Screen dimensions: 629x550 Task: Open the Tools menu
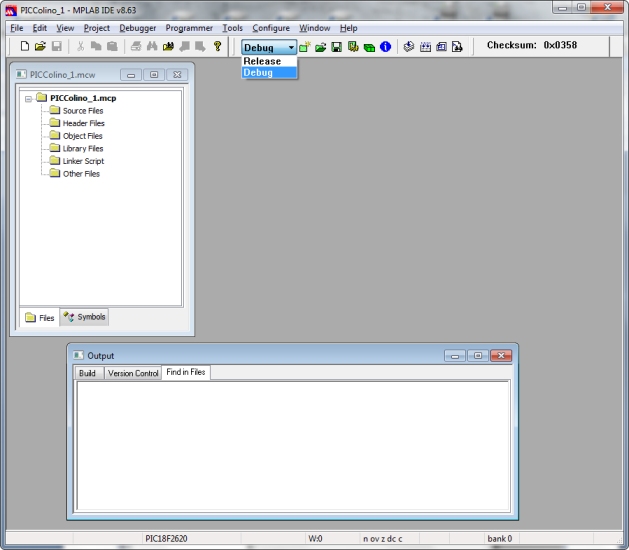(x=233, y=28)
